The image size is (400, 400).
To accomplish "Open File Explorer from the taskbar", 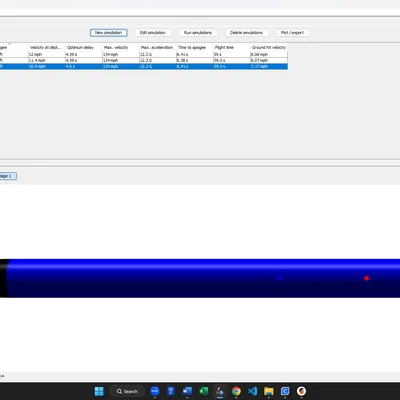I will 269,391.
